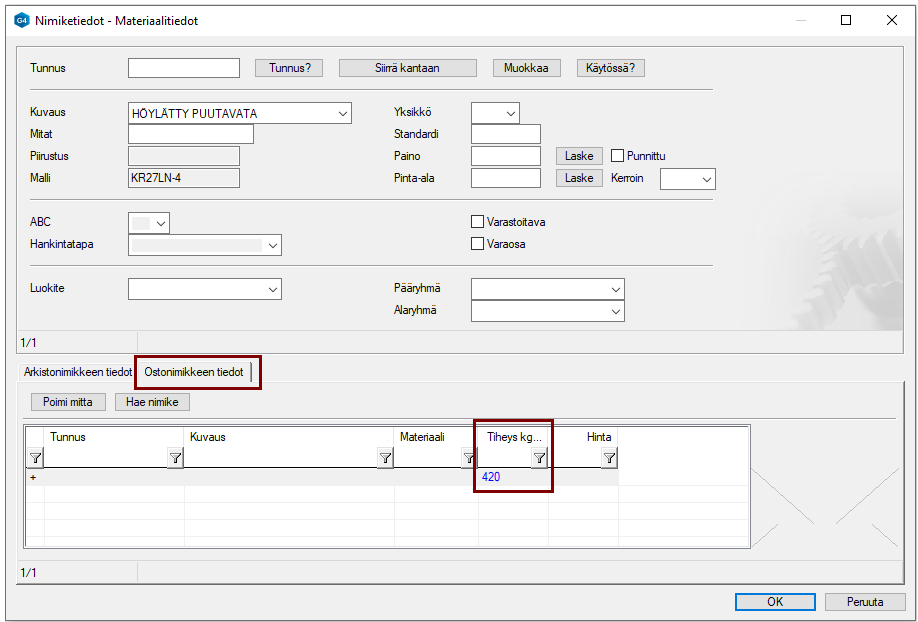Open the Yksikkö dropdown
Viewport: 918px width, 622px height.
point(510,113)
